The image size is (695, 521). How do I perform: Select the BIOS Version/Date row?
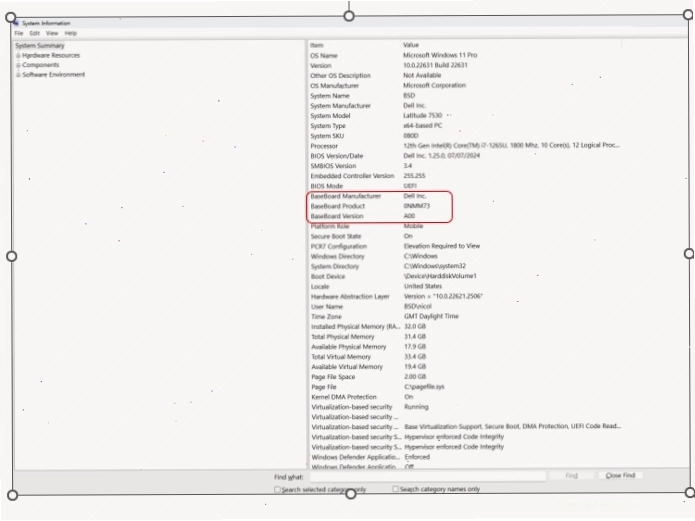click(x=465, y=156)
